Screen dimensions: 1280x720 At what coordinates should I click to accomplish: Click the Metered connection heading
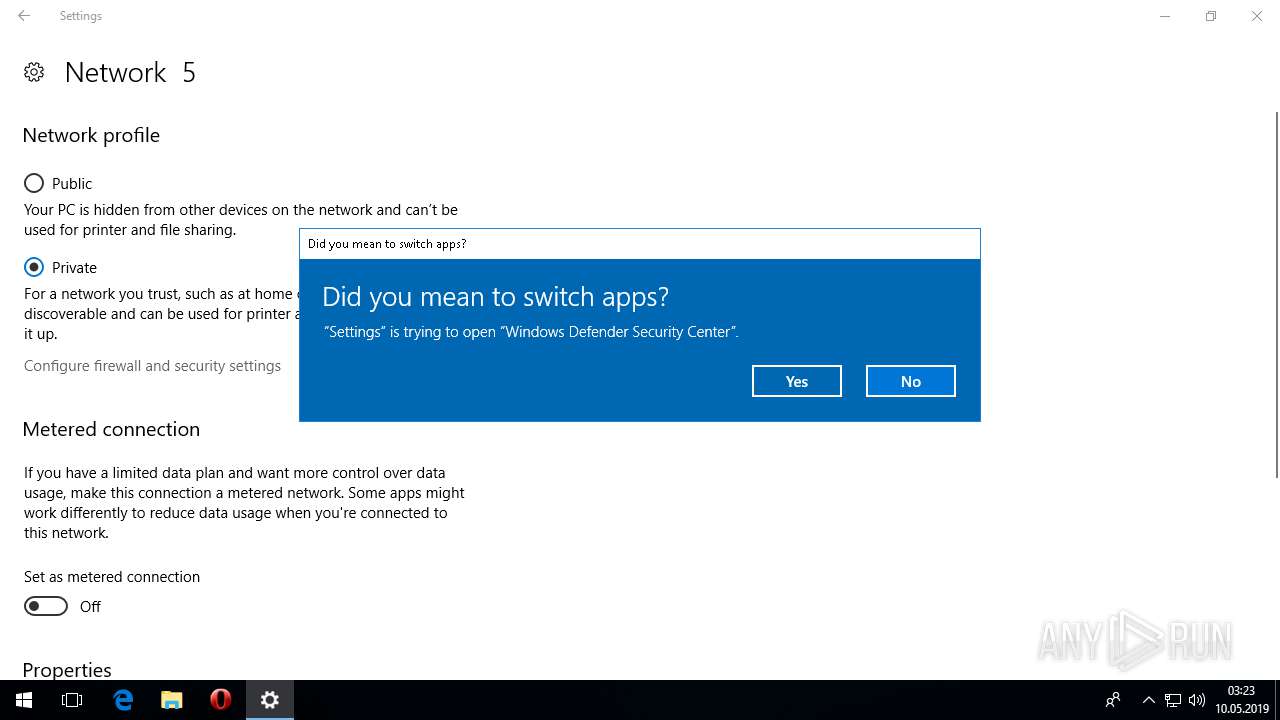111,429
